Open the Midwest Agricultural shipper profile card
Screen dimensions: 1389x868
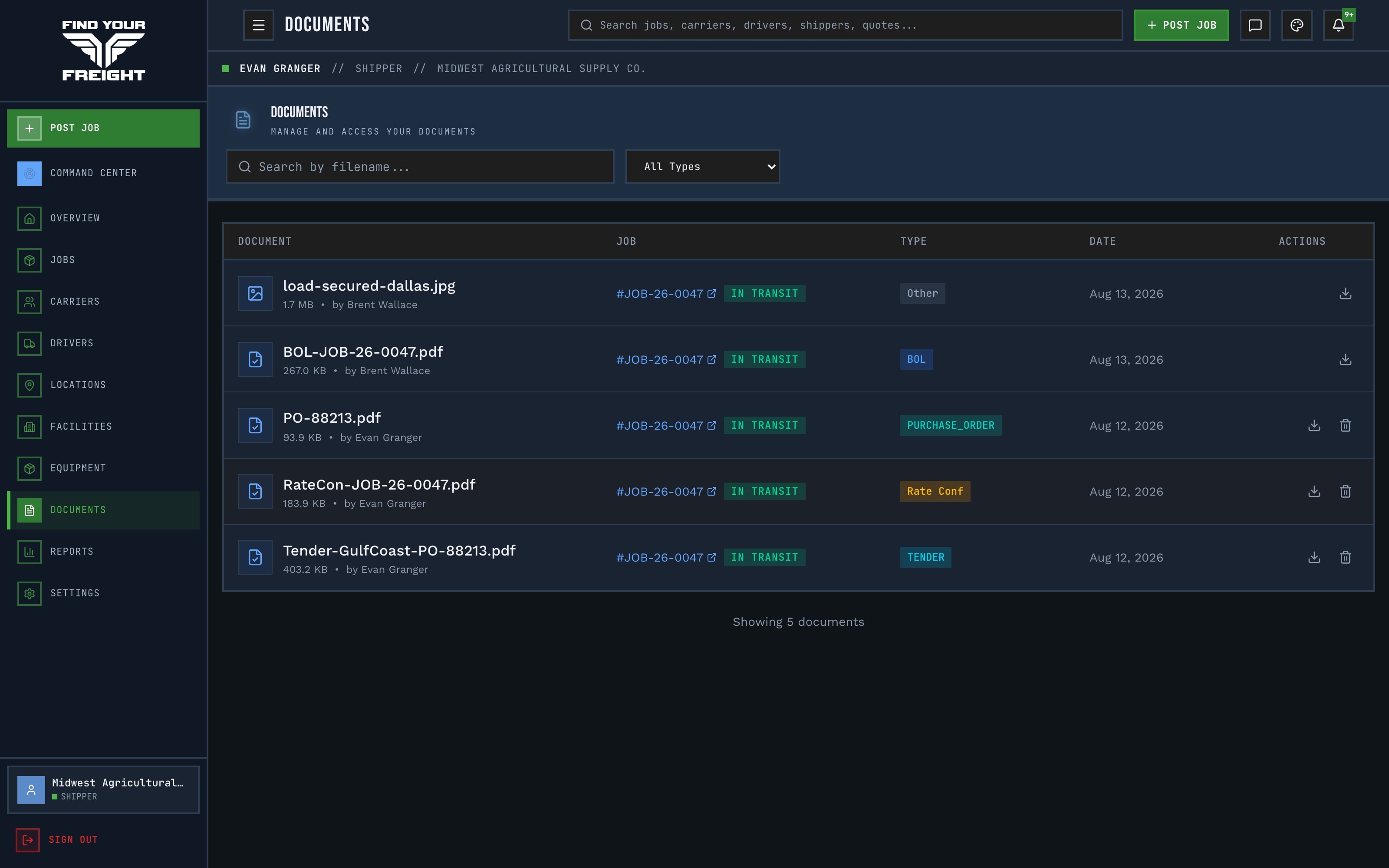[103, 789]
